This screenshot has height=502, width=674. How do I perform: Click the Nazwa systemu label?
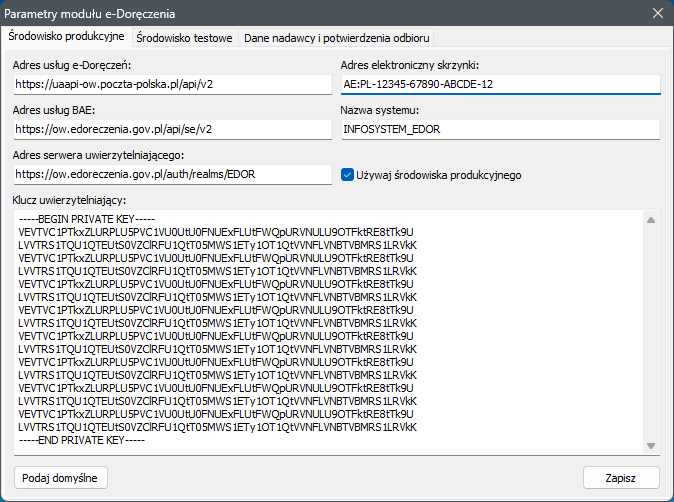pos(379,110)
